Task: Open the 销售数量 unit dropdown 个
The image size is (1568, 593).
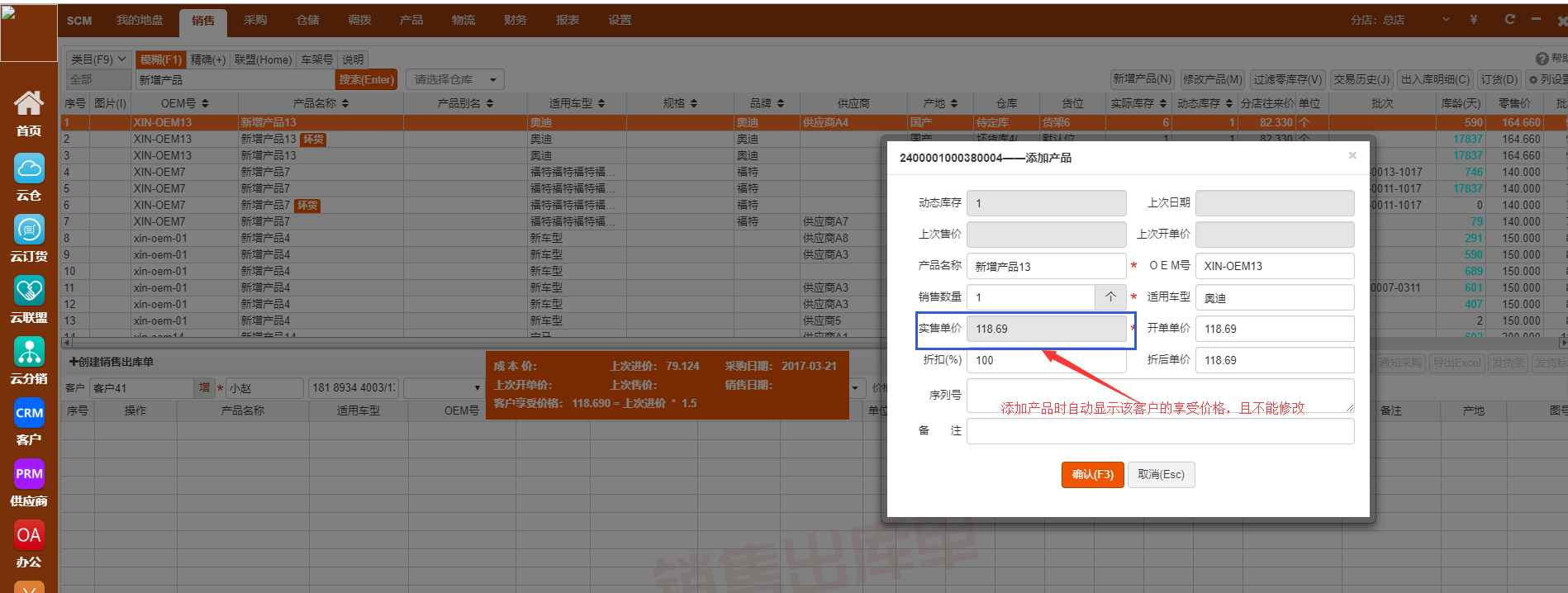Action: tap(1110, 297)
